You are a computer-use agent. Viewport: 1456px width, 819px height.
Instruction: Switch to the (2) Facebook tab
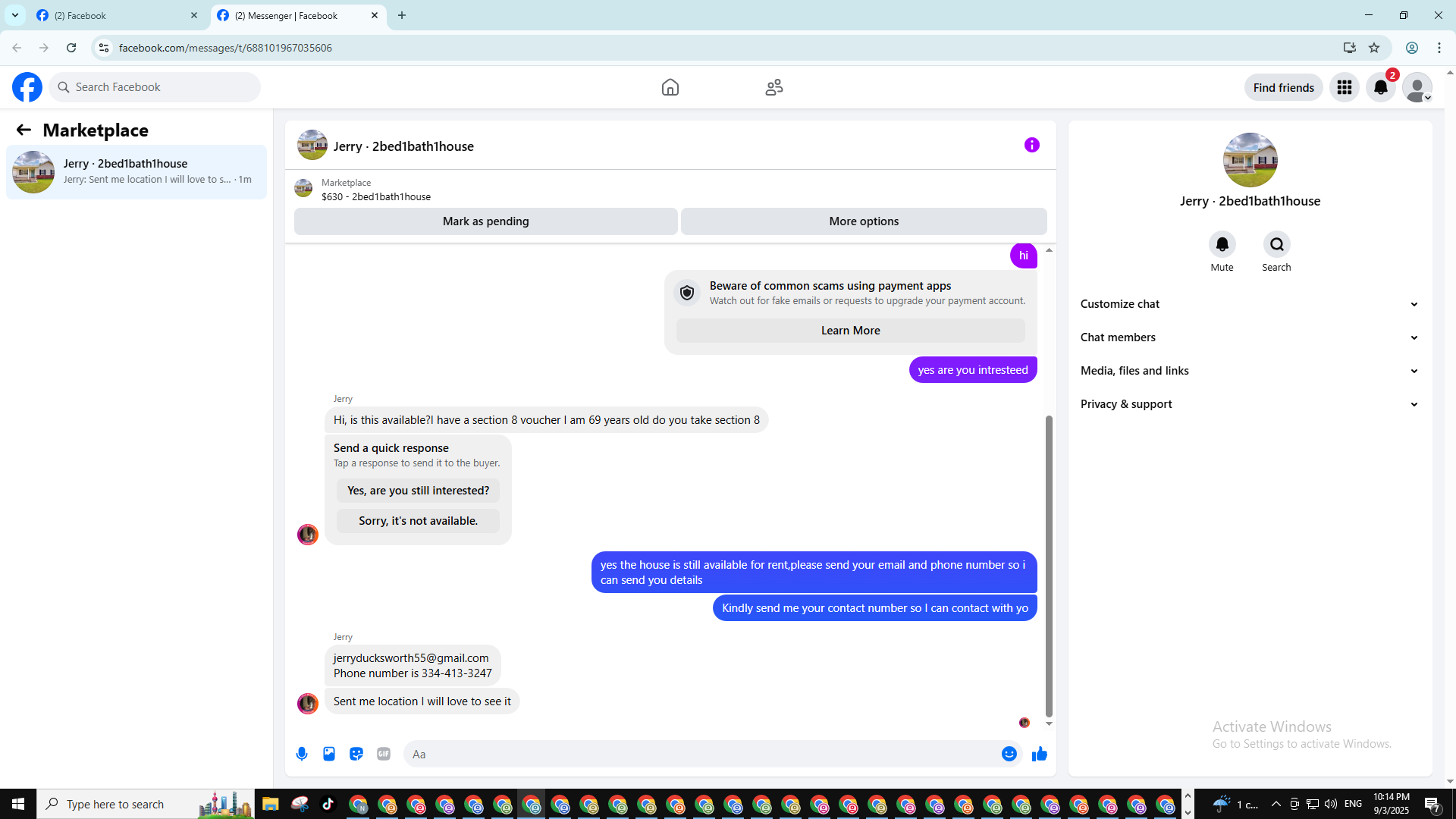pos(116,15)
